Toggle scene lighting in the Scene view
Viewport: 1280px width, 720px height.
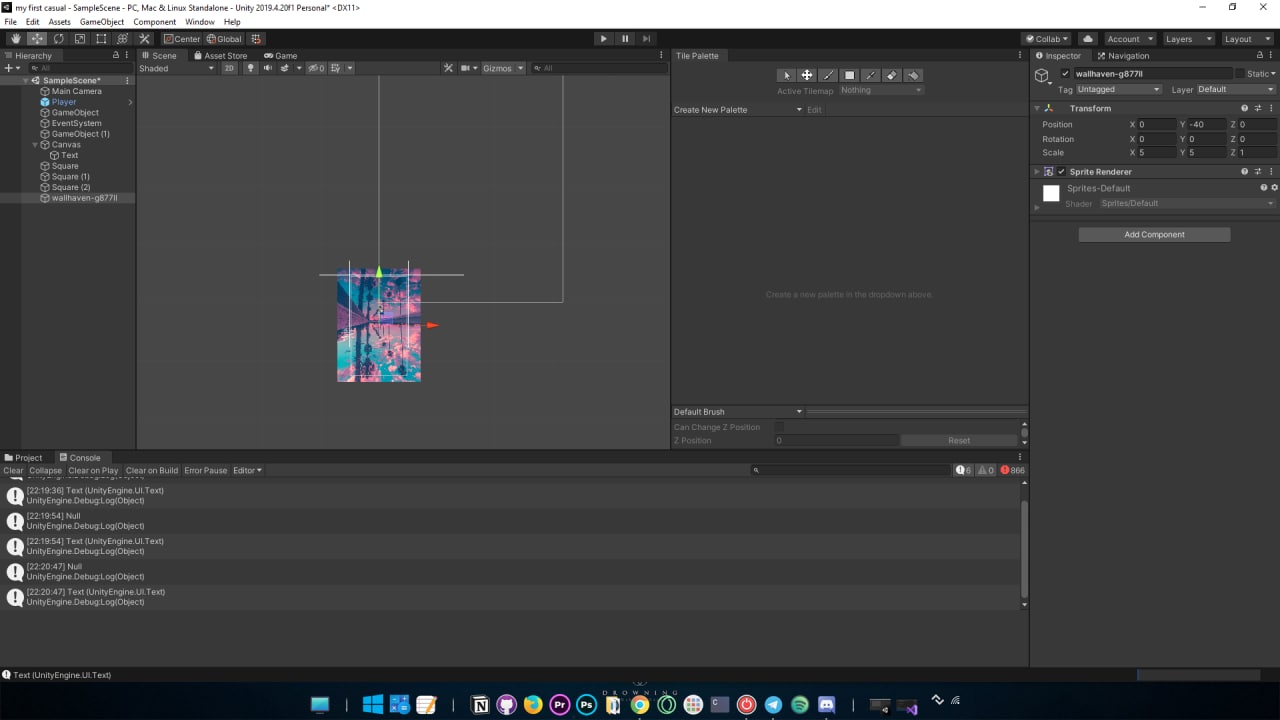[x=251, y=68]
